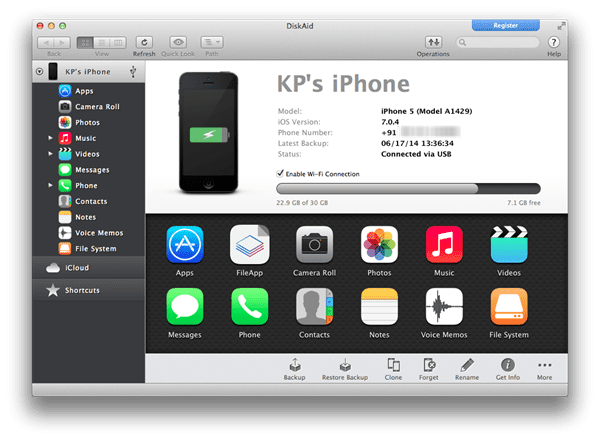Open Notes icon in the main grid
Viewport: 600px width, 441px height.
click(379, 306)
